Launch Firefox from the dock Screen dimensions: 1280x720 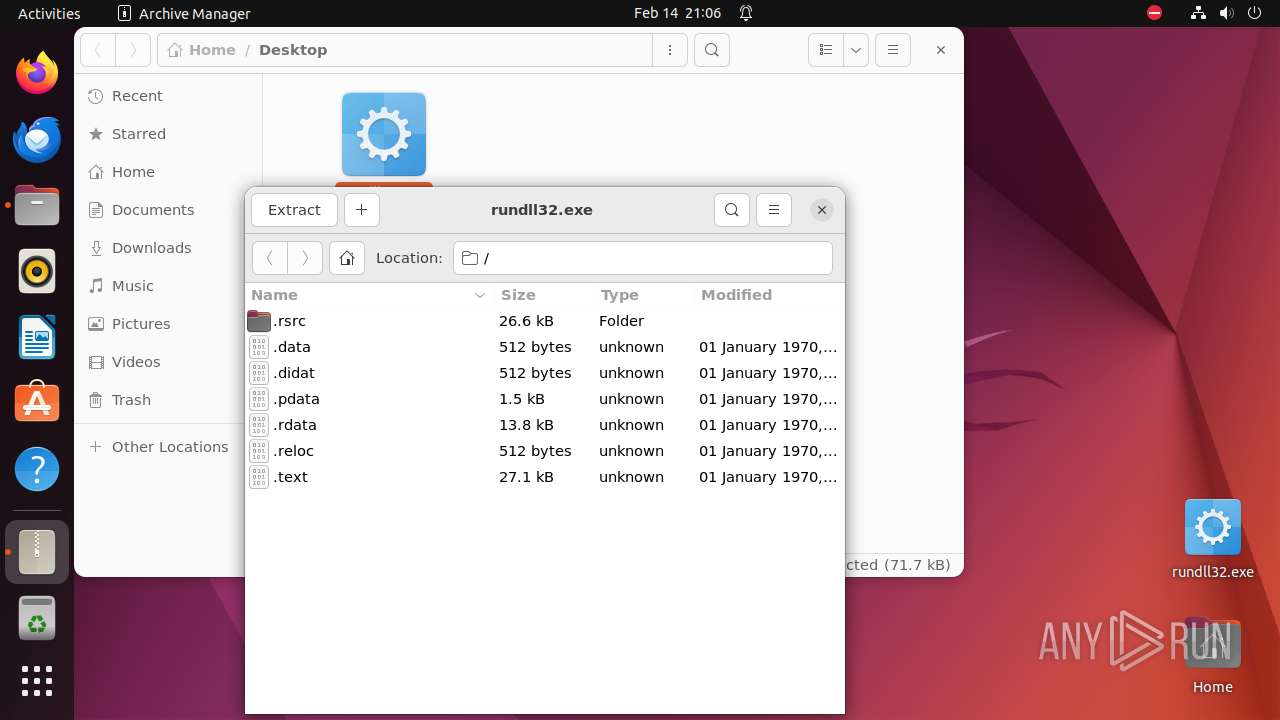tap(37, 73)
